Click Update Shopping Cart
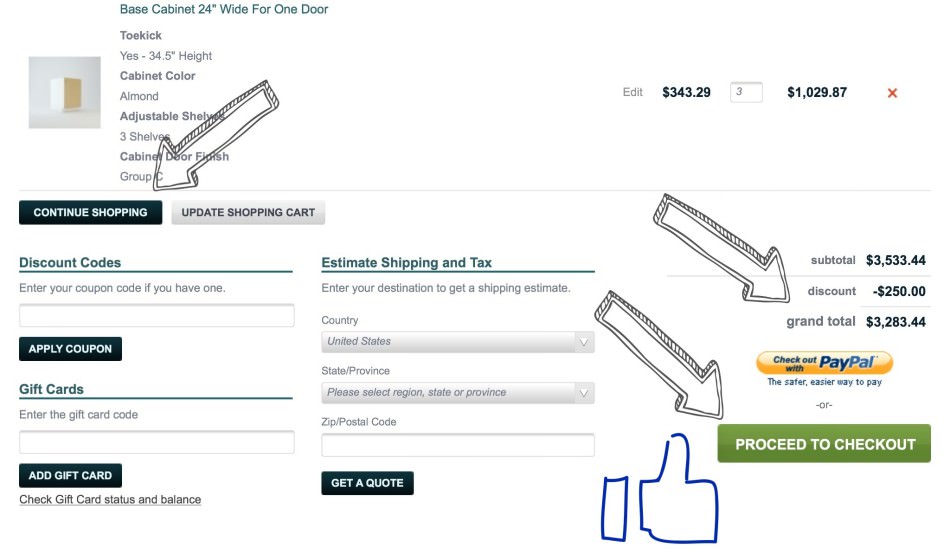 click(248, 212)
